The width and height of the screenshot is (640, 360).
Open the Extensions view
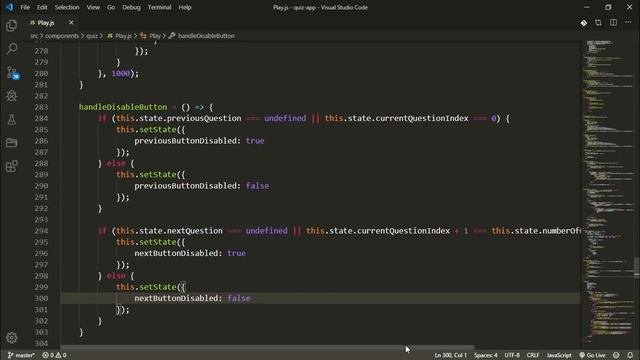(x=11, y=166)
